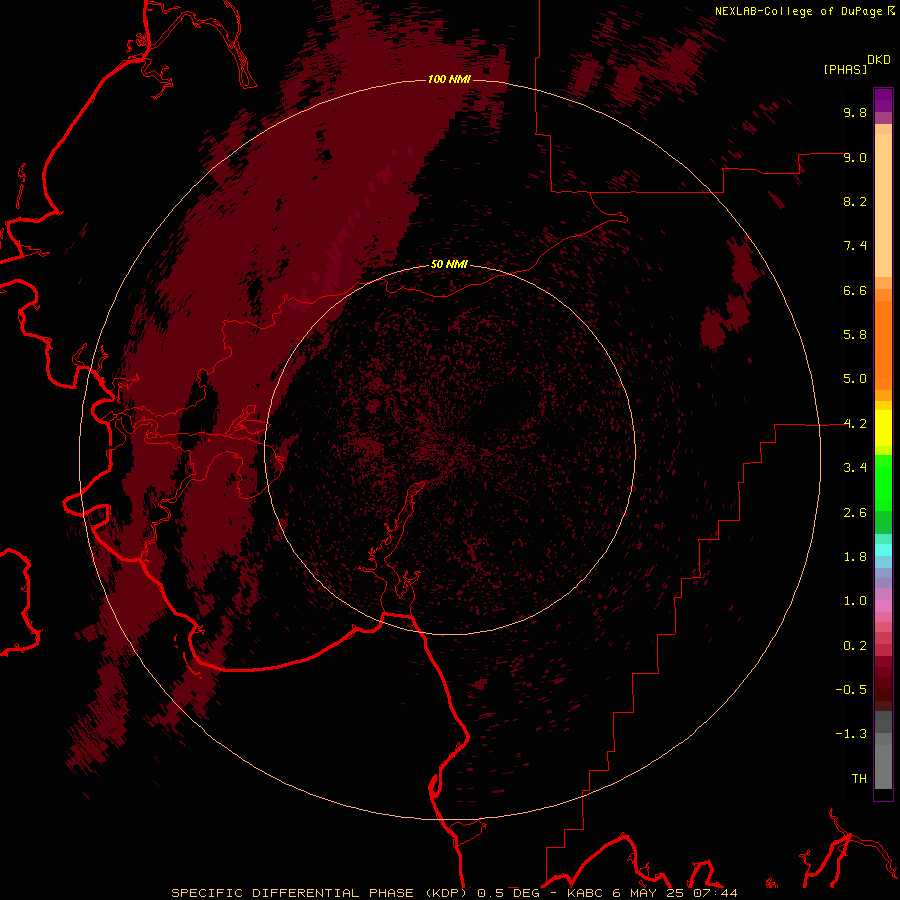Click the TH threshold label on scale

click(x=859, y=779)
